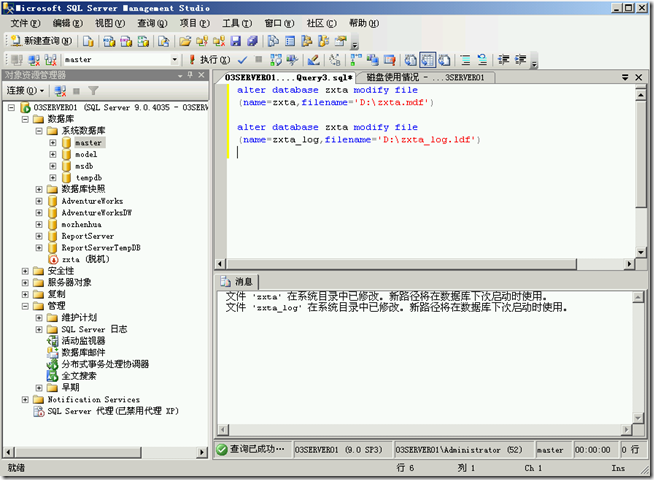Toggle Include Client Statistics icon
Screen dimensions: 654x480
[372, 60]
